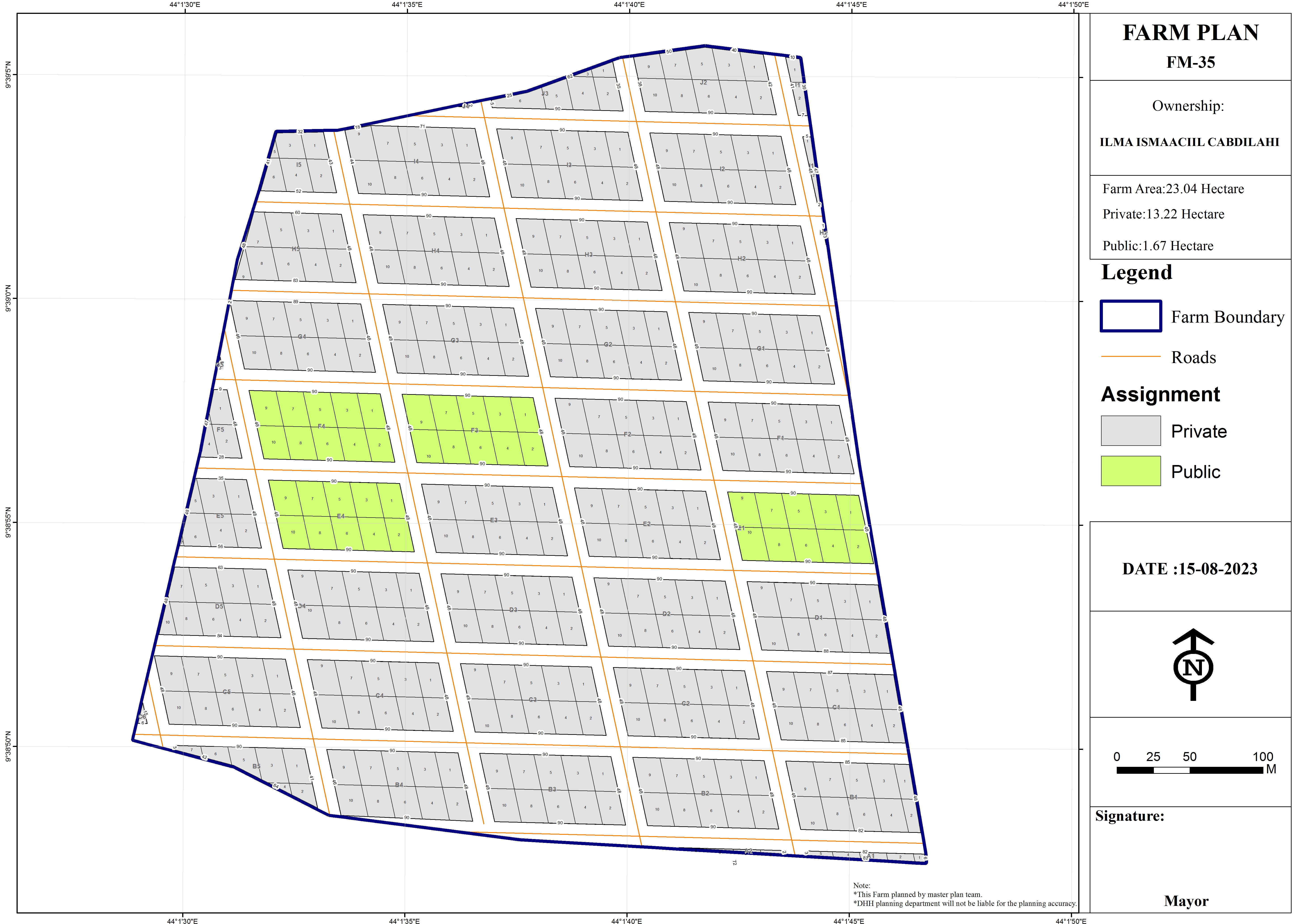Select green public block E4
Image resolution: width=1307 pixels, height=924 pixels.
pyautogui.click(x=341, y=516)
